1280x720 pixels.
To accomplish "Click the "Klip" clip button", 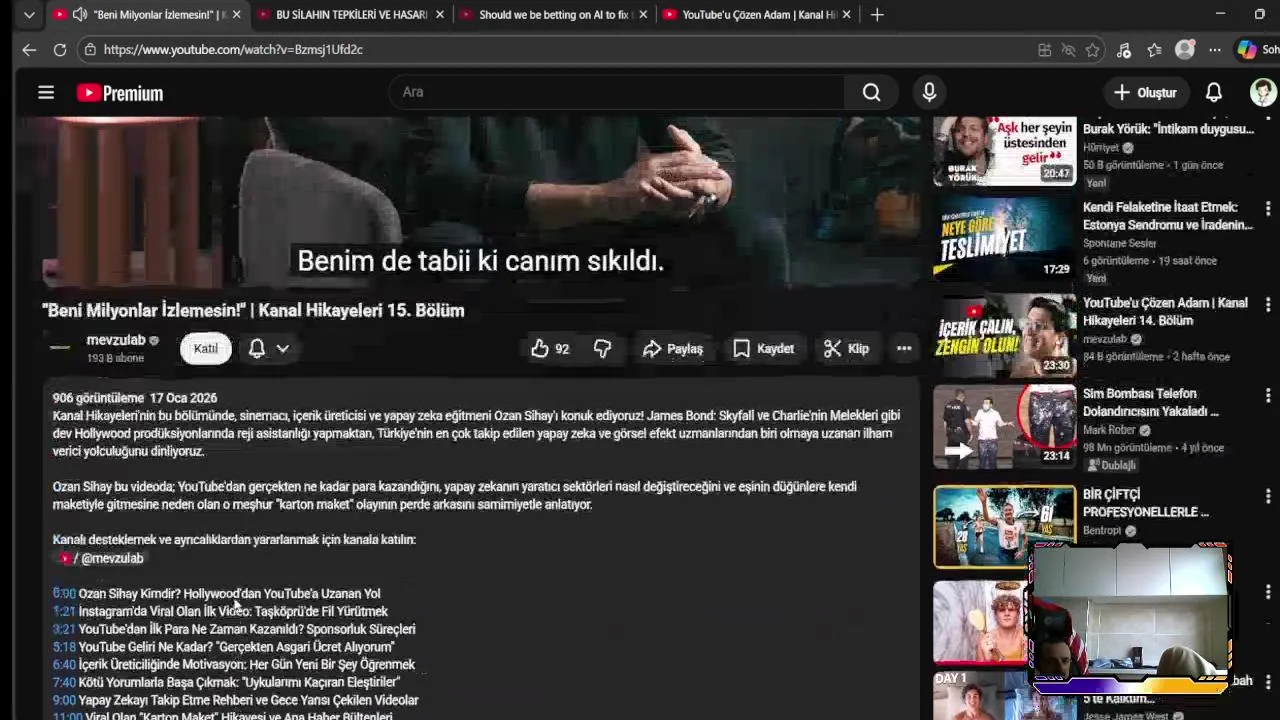I will 846,348.
